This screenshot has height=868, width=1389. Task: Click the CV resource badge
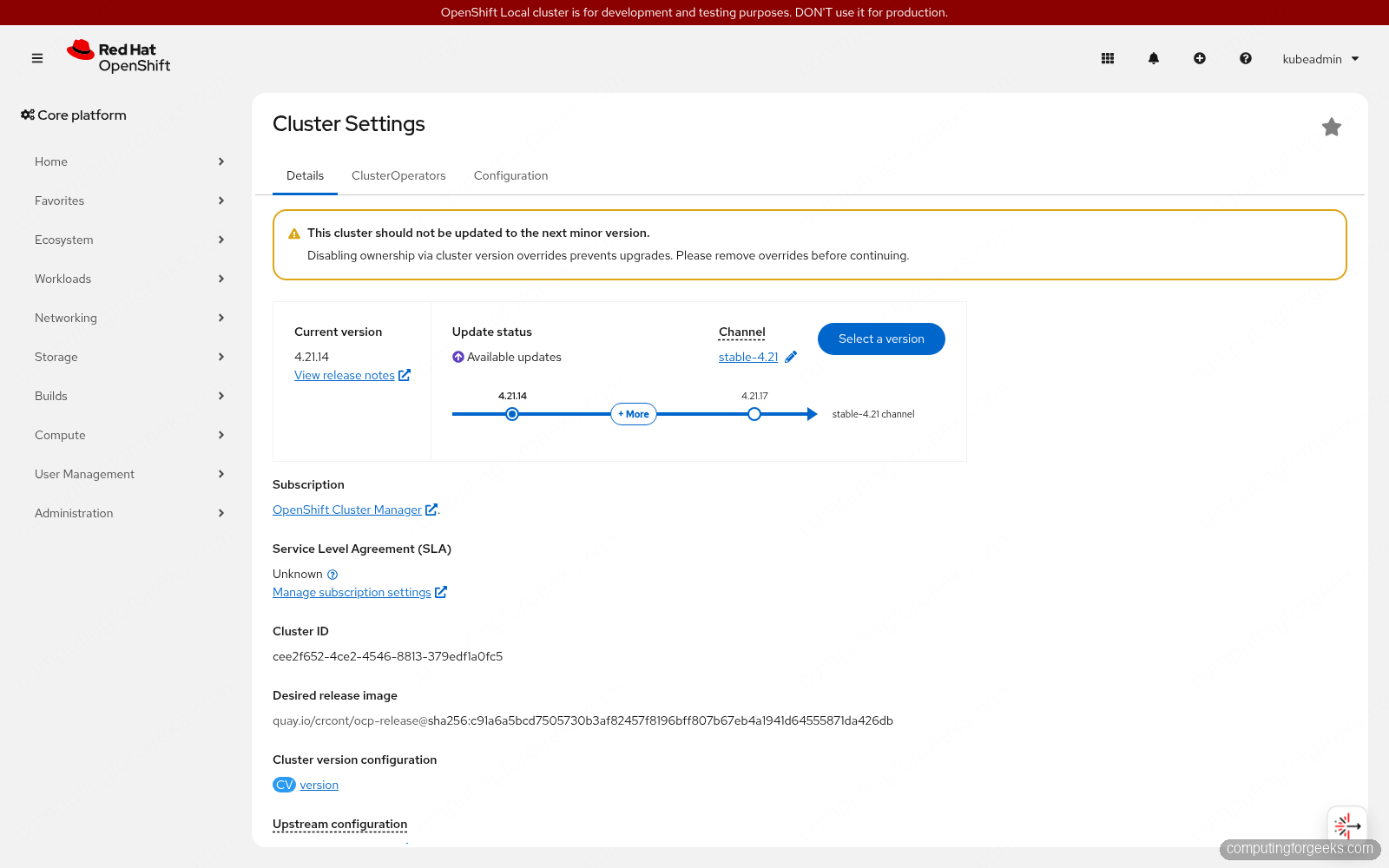pyautogui.click(x=284, y=785)
